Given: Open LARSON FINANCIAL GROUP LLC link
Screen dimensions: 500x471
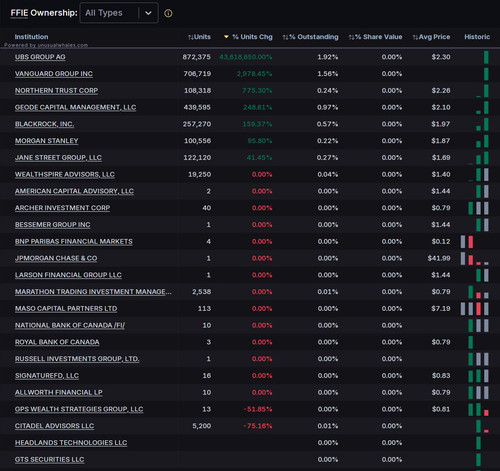Looking at the screenshot, I should 68,275.
